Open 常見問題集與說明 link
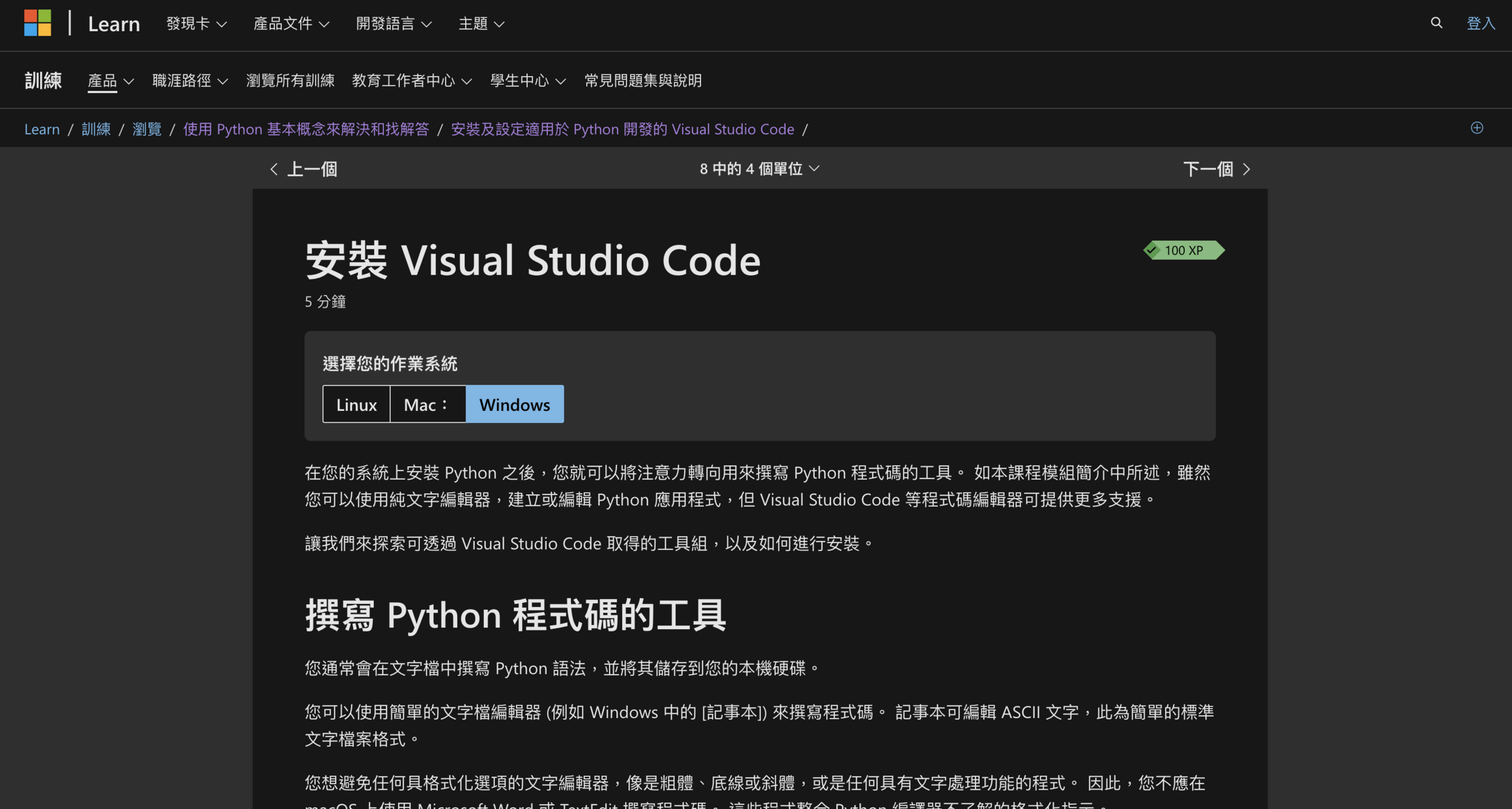Screen dimensions: 1512x809 (643, 80)
